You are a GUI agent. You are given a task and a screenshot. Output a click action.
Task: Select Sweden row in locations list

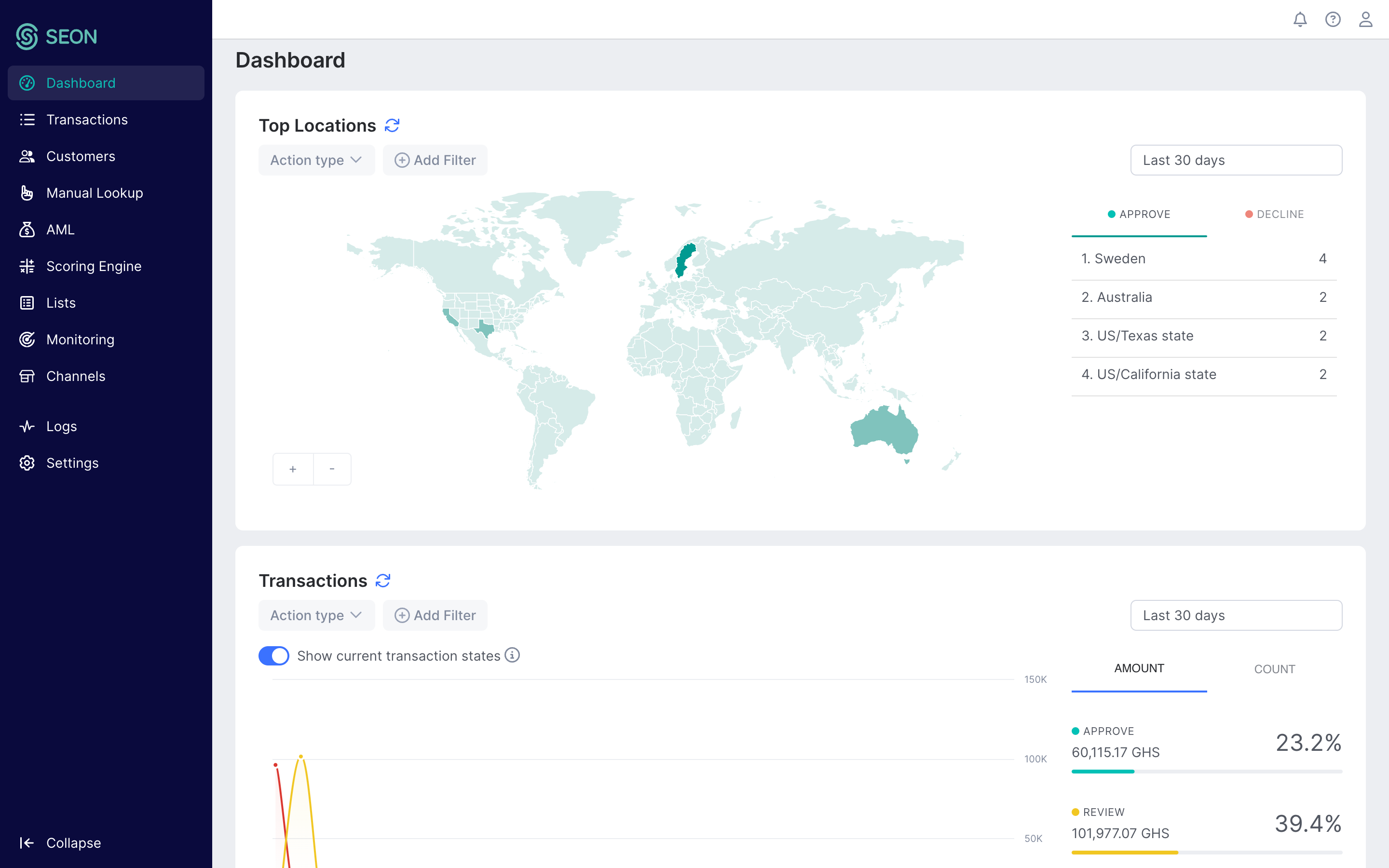pos(1204,259)
